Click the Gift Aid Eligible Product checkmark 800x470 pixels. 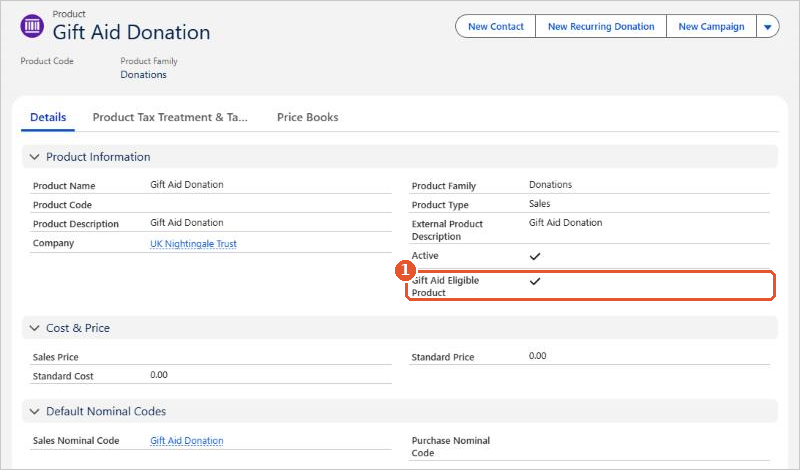click(x=535, y=281)
